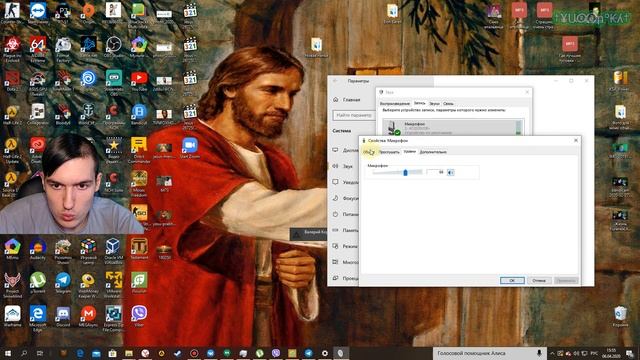Open WebMoney Keeper shortcut
The image size is (640, 360).
88,285
